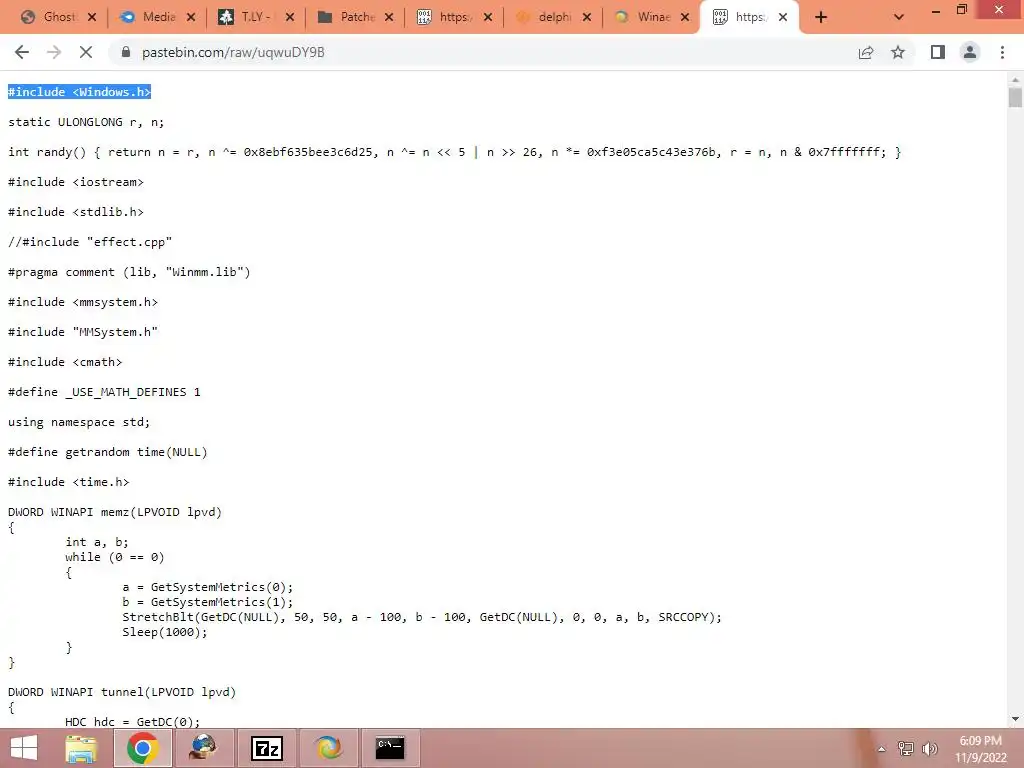Close the Patche tab

click(x=389, y=18)
